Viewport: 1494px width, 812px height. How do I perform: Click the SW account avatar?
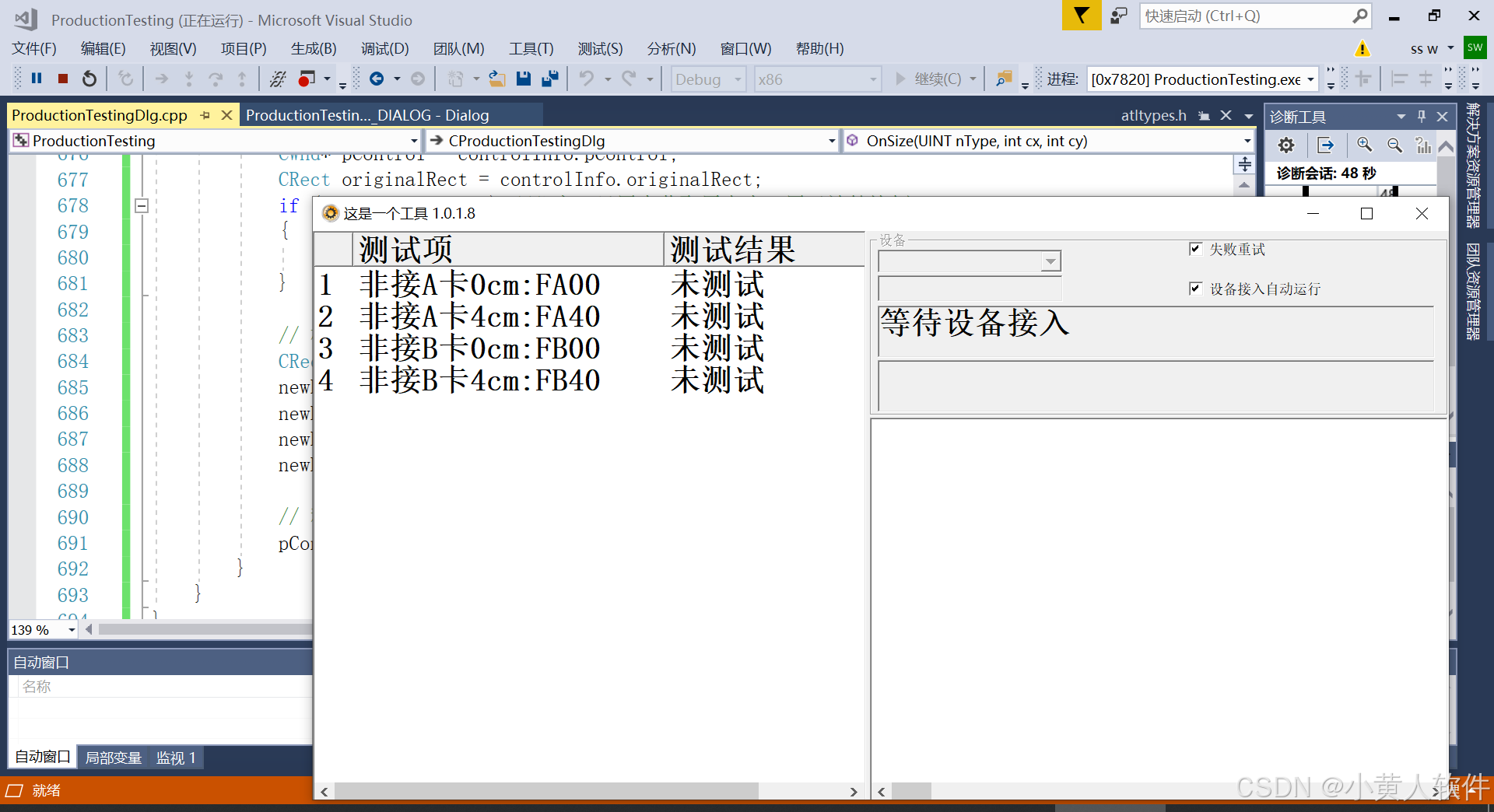(x=1475, y=47)
